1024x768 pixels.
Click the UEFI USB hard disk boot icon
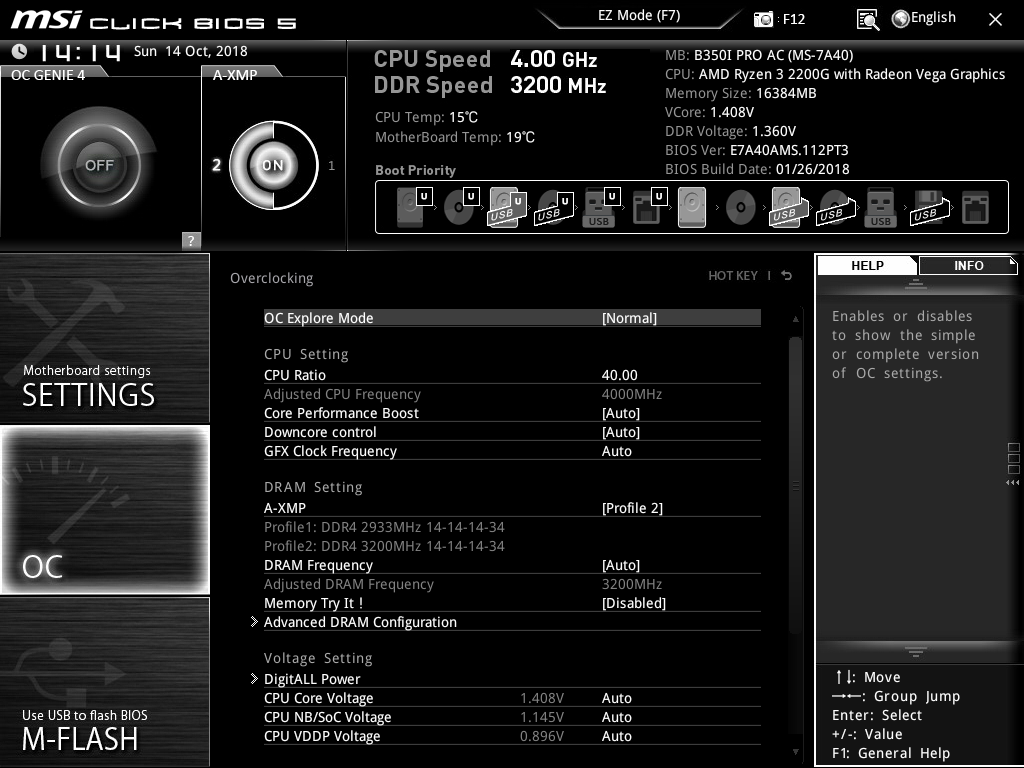pyautogui.click(x=507, y=207)
